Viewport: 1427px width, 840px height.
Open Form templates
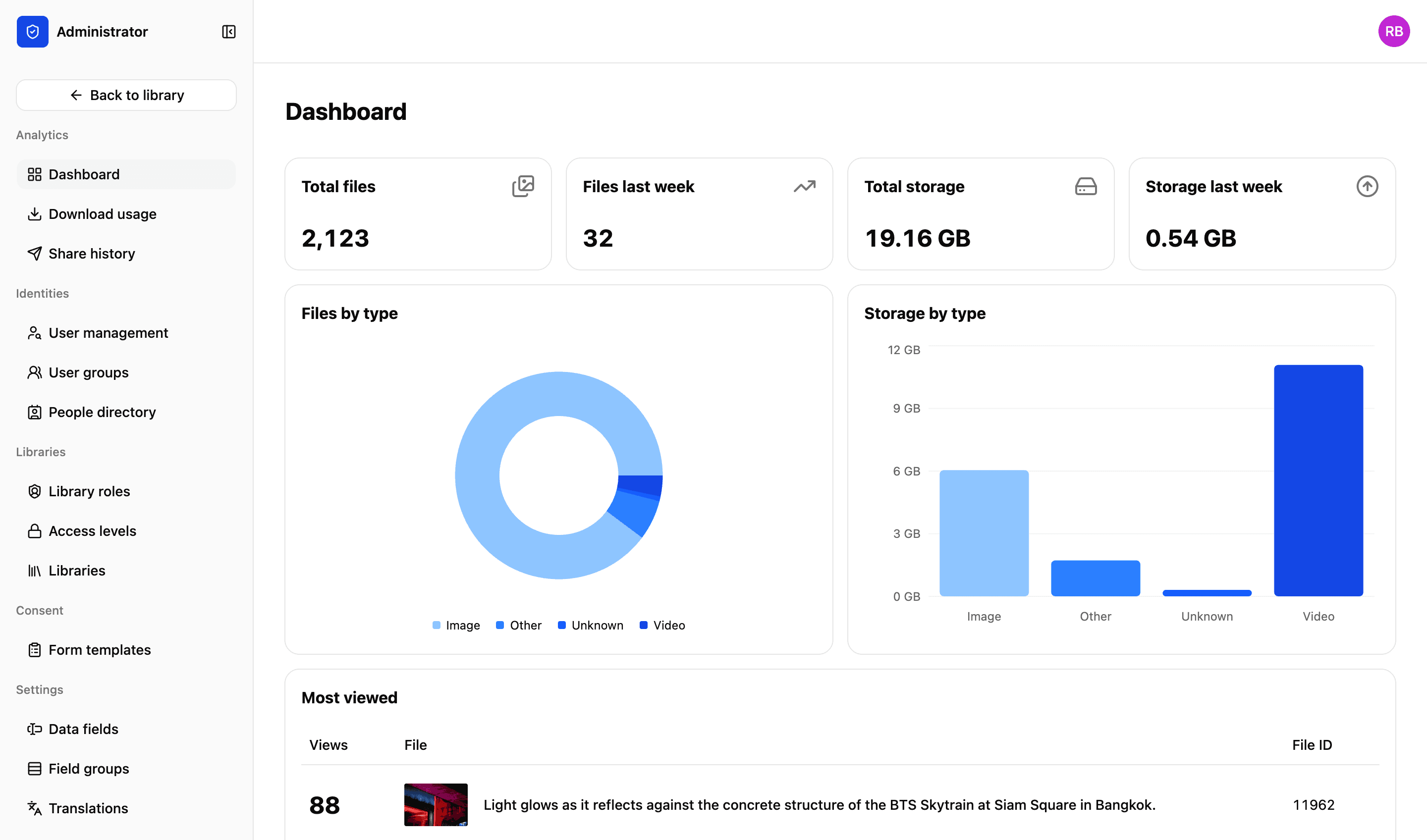pyautogui.click(x=126, y=650)
